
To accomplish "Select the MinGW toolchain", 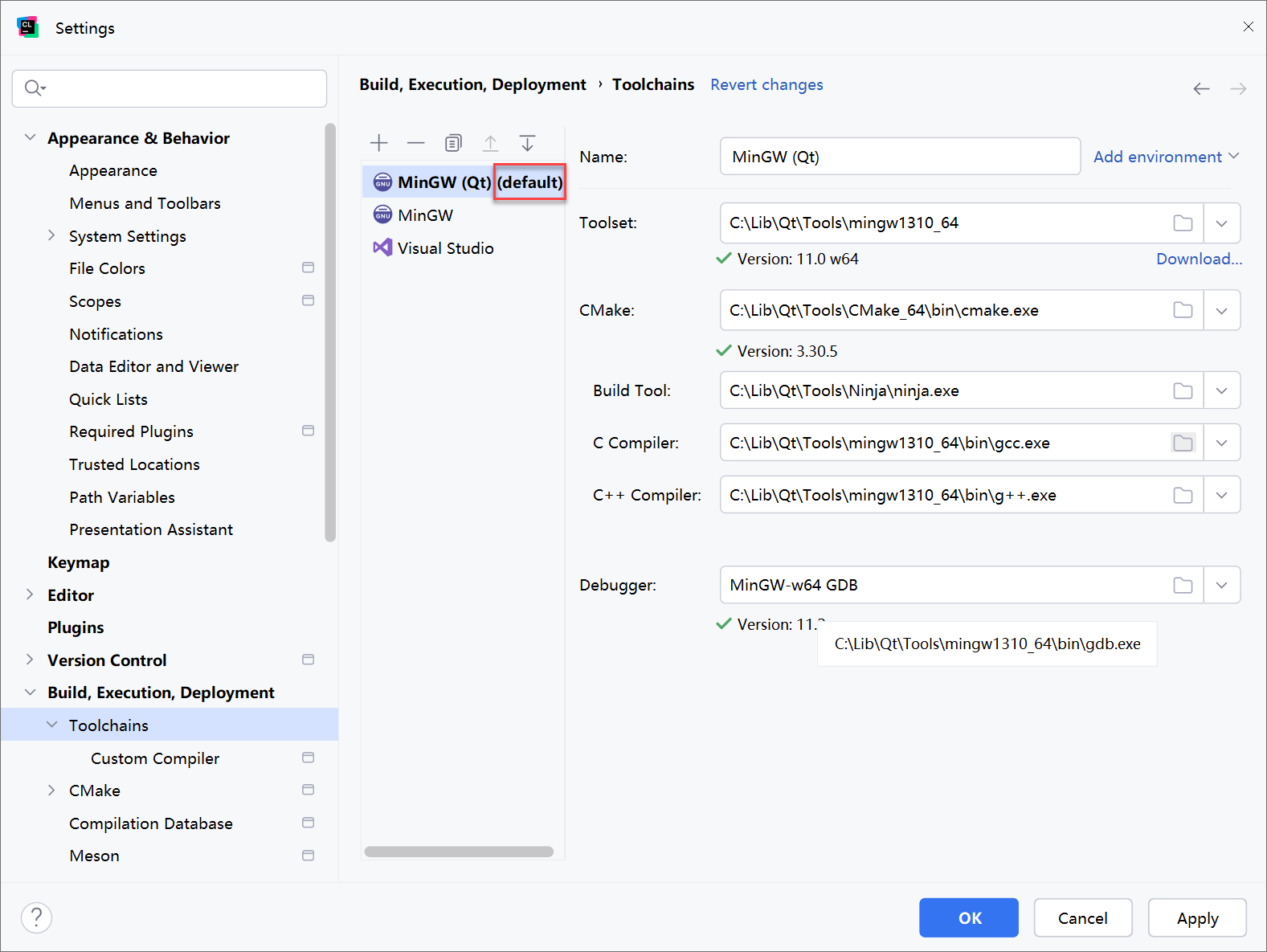I will pyautogui.click(x=464, y=215).
